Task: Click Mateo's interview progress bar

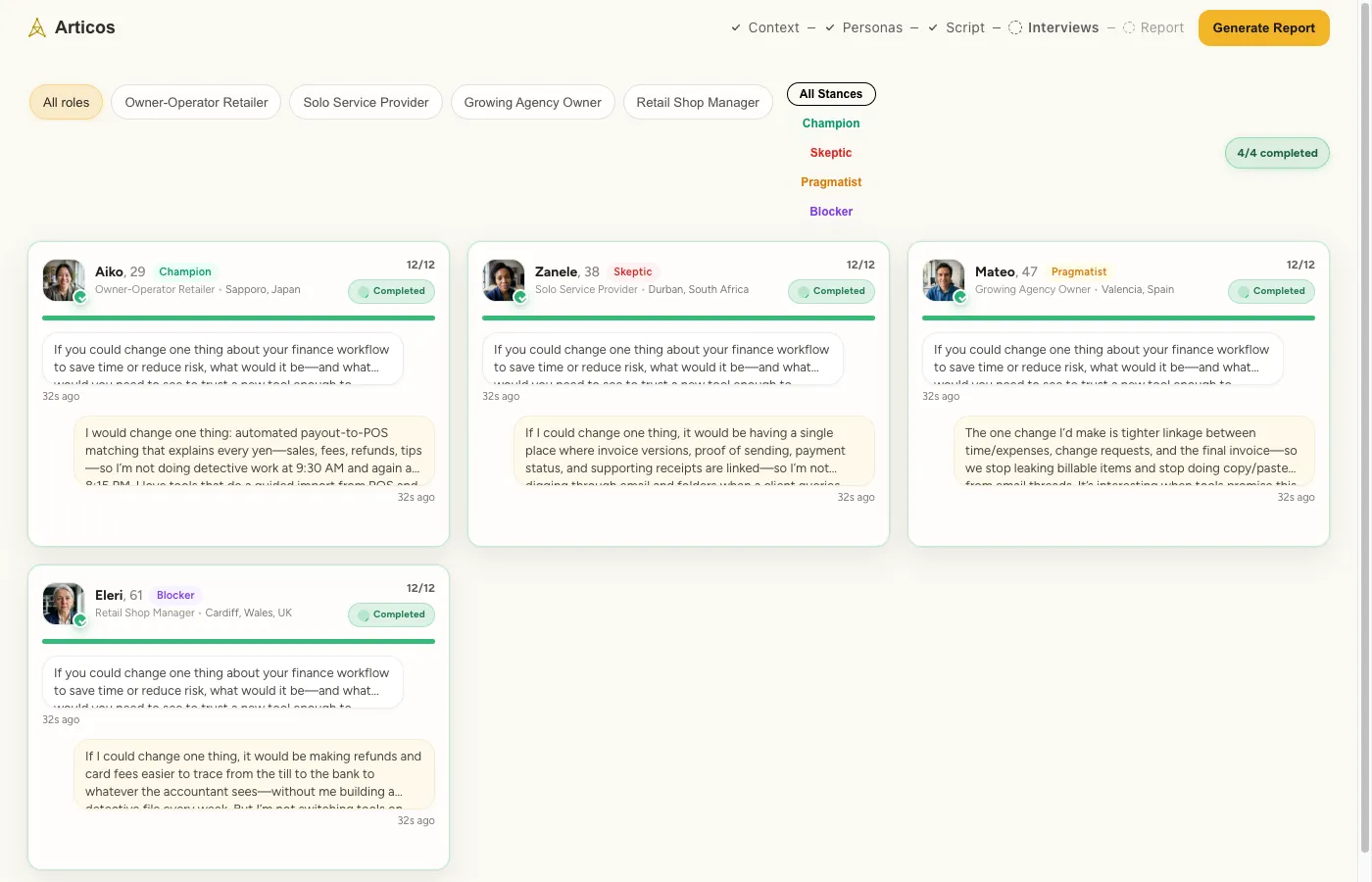Action: tap(1118, 318)
